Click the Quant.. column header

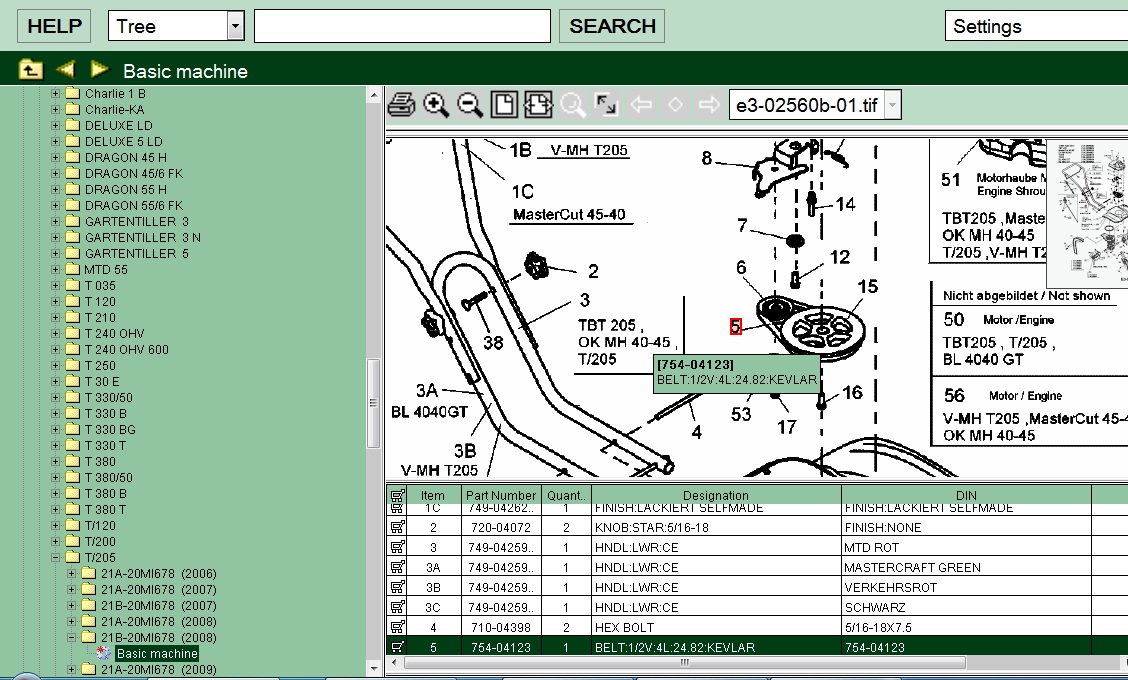[567, 495]
